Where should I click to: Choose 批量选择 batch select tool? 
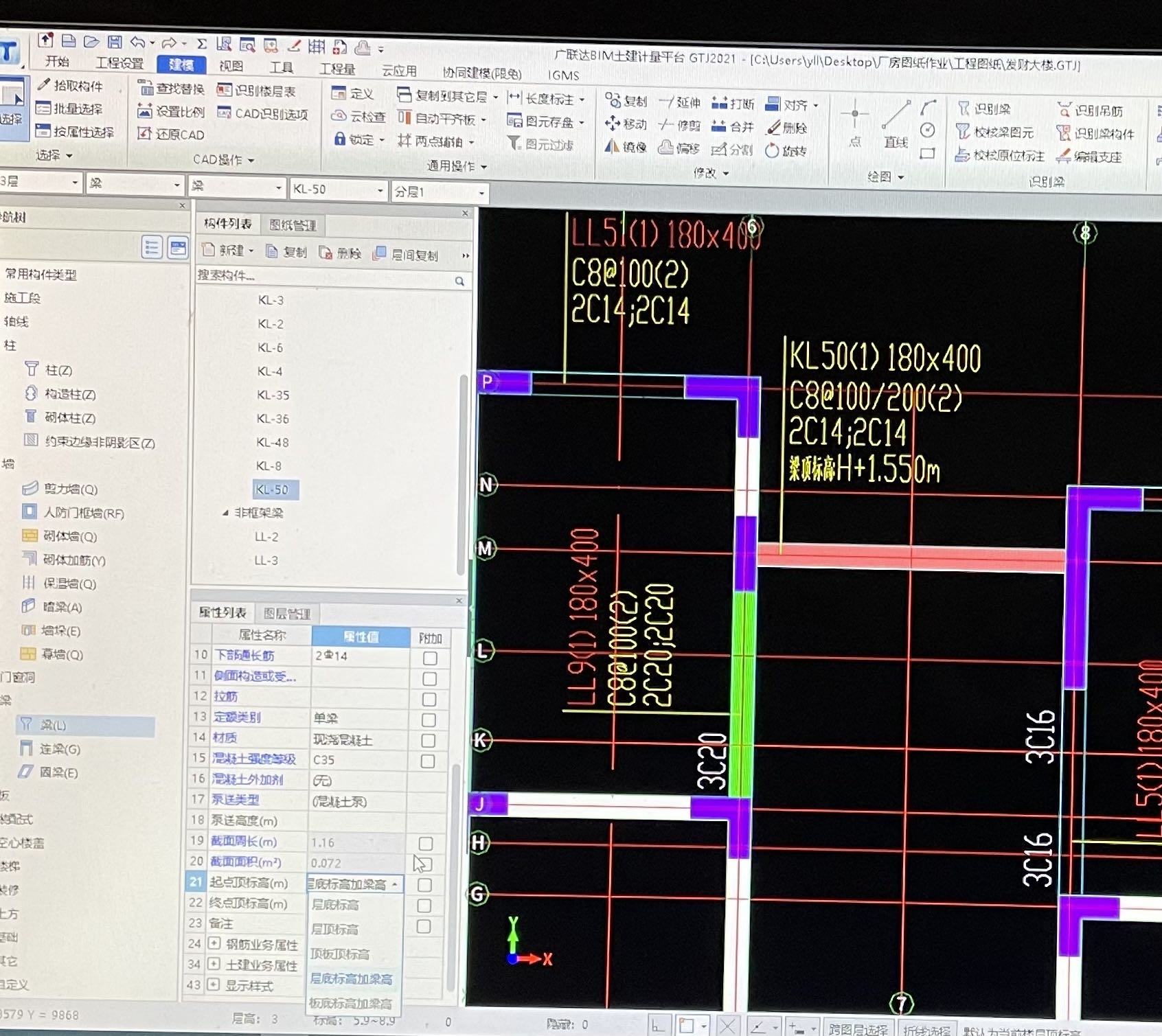(69, 108)
